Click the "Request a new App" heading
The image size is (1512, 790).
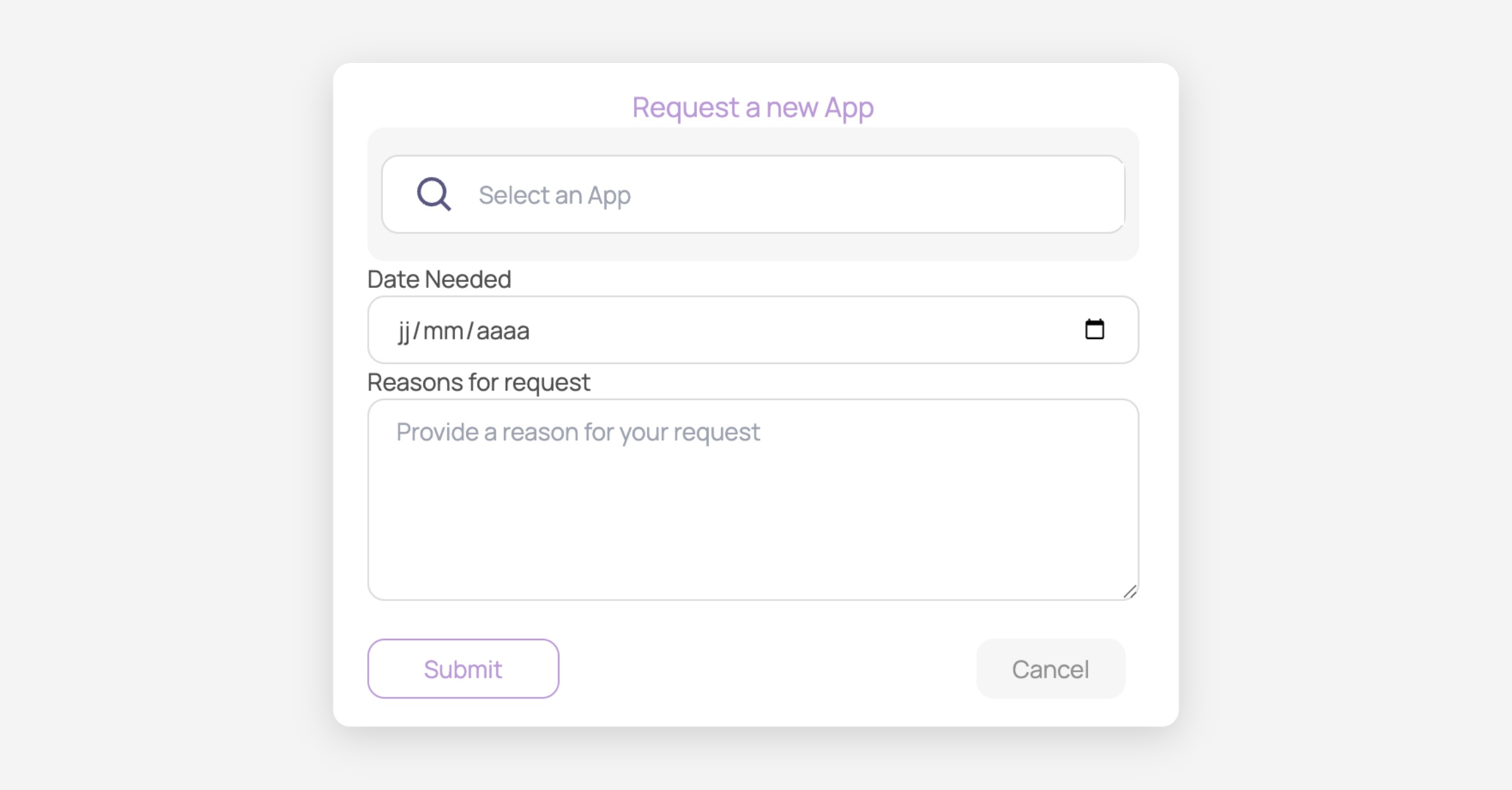pyautogui.click(x=753, y=107)
